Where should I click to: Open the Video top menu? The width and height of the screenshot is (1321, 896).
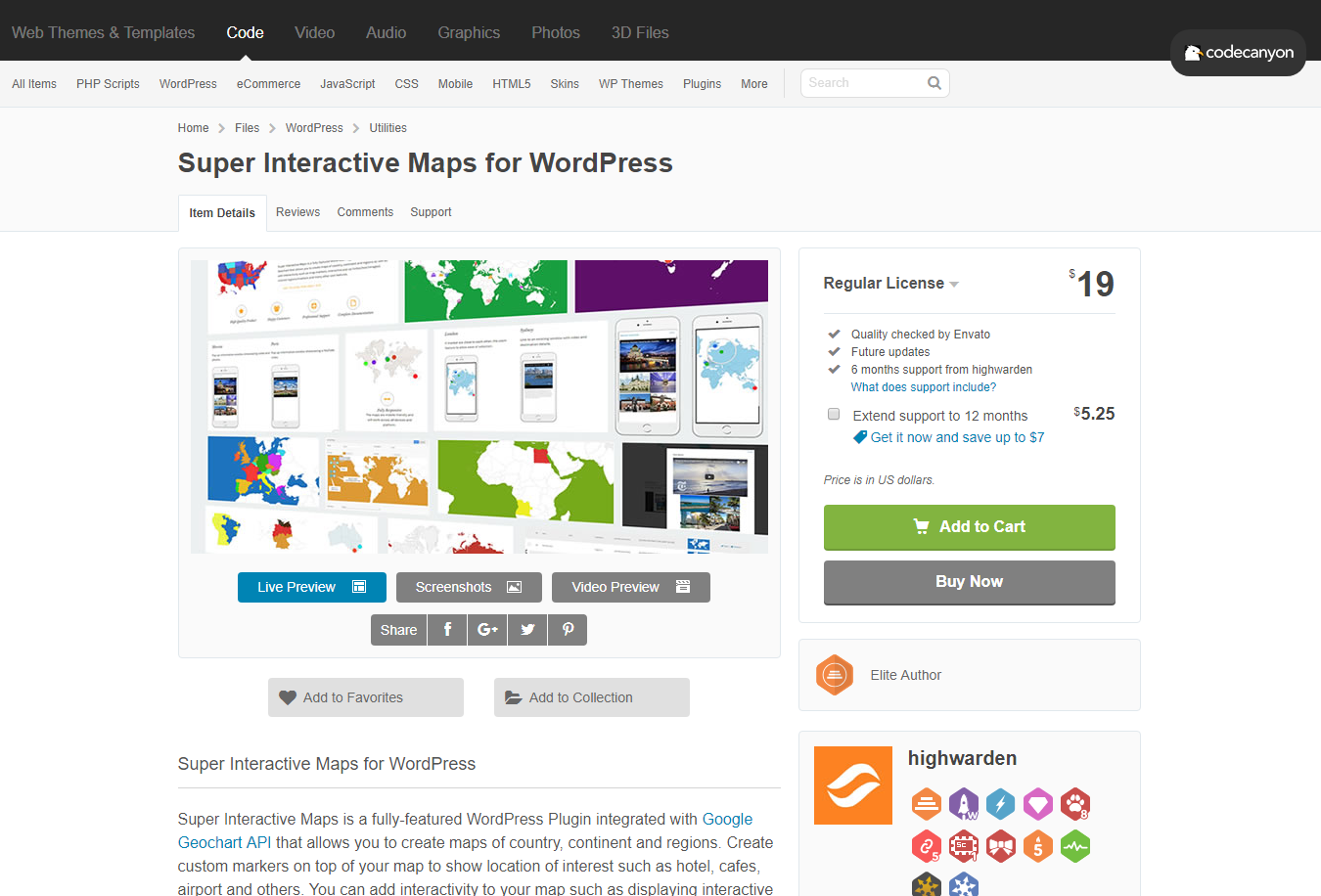tap(314, 32)
